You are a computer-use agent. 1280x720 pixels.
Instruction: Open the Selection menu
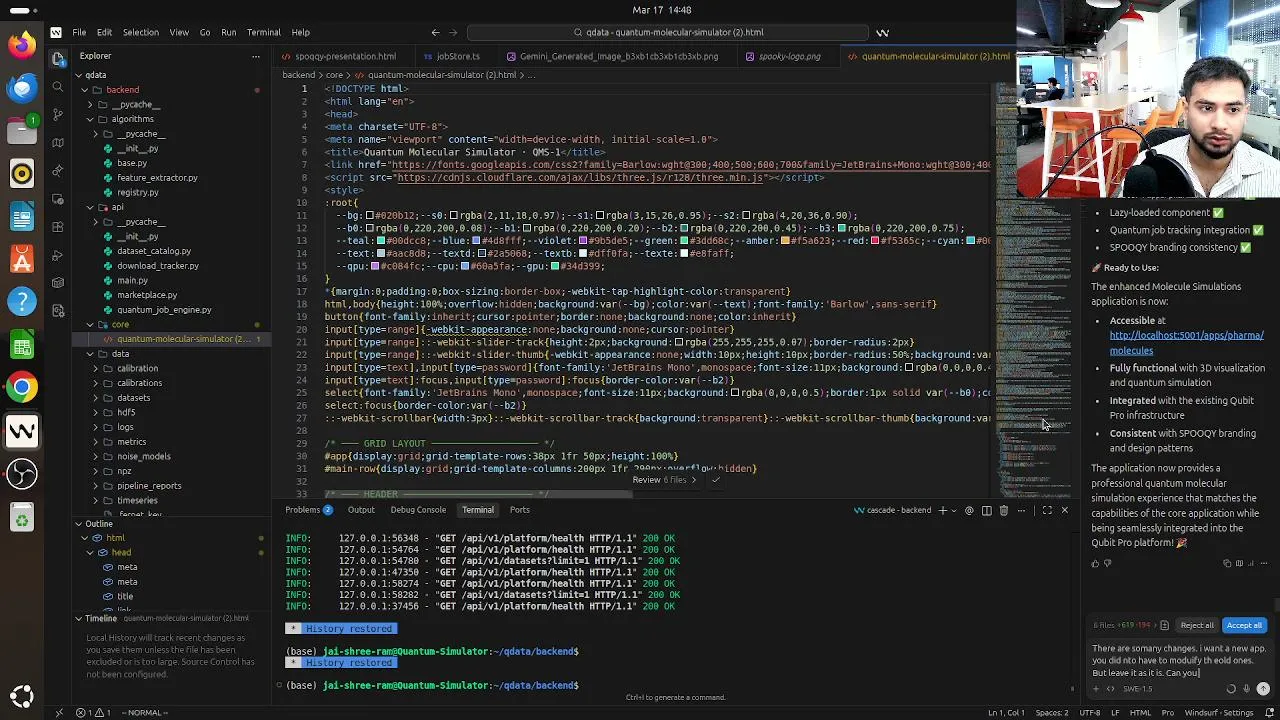140,32
